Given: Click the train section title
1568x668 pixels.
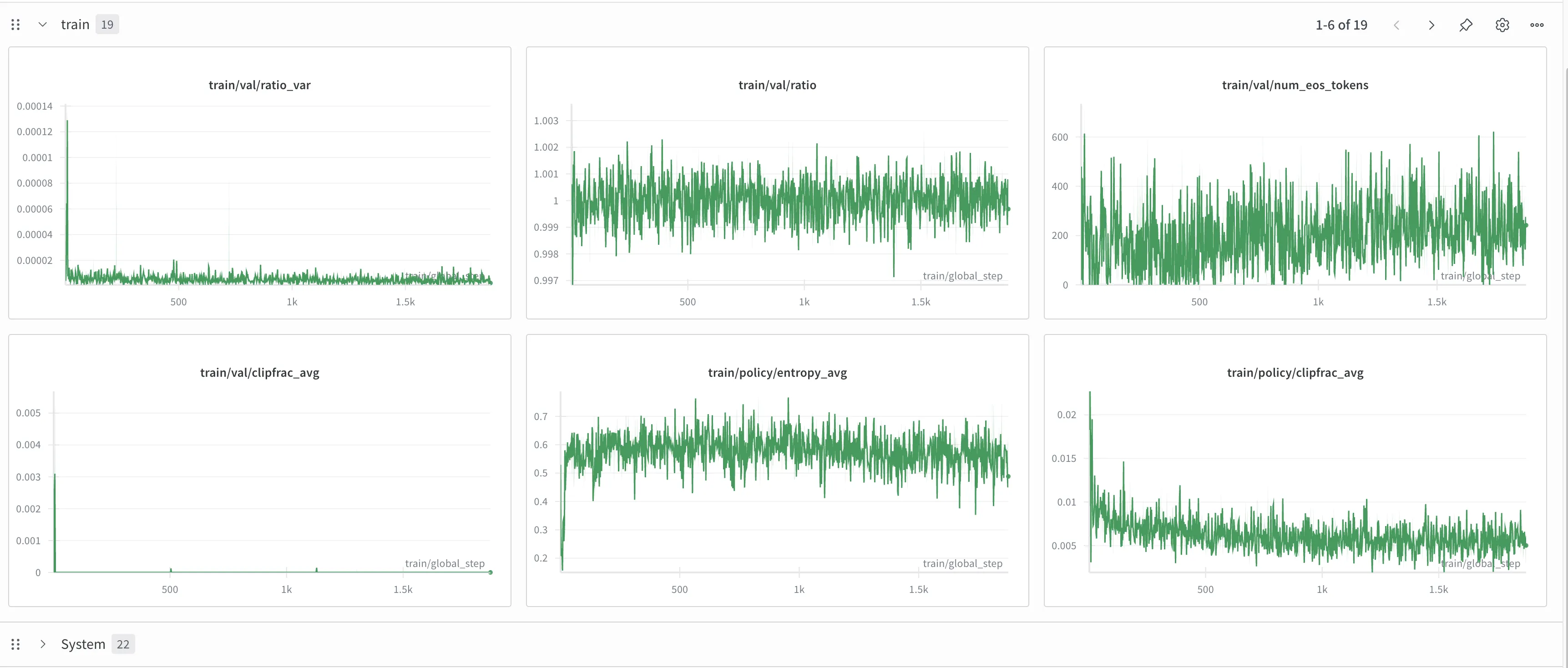Looking at the screenshot, I should click(75, 25).
